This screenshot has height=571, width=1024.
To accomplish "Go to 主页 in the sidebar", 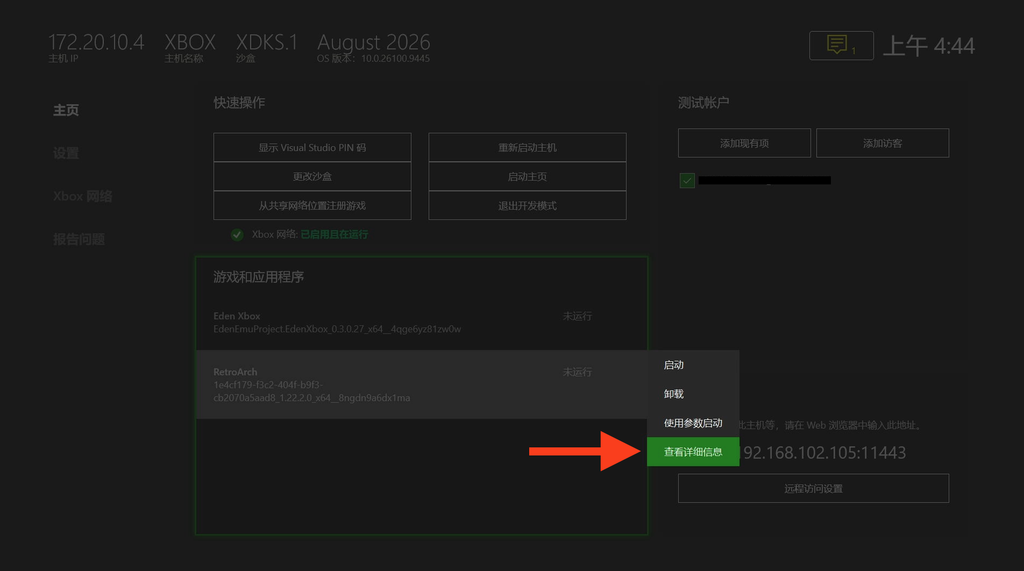I will click(x=66, y=110).
